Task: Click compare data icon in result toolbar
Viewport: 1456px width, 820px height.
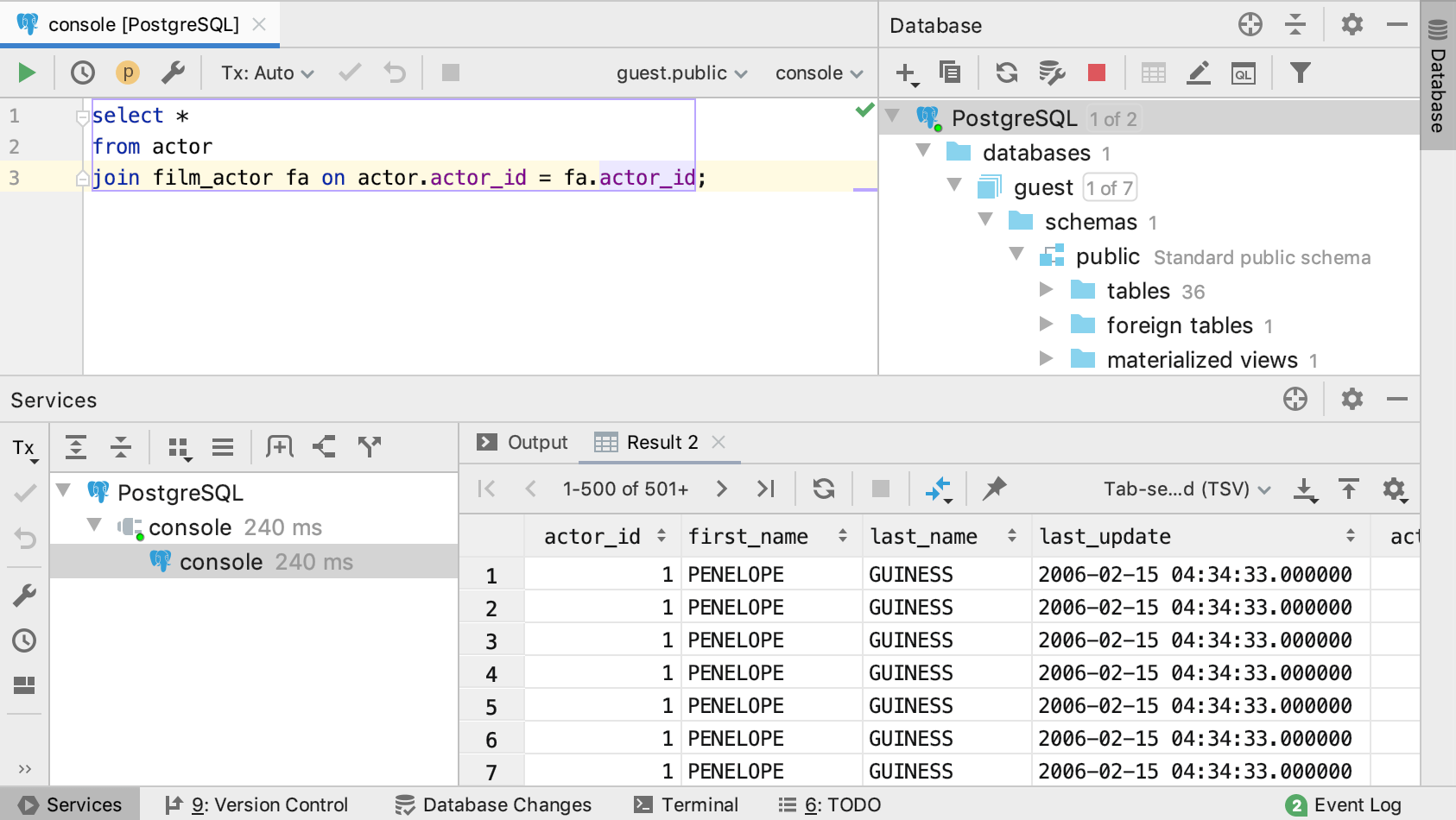Action: (x=939, y=489)
